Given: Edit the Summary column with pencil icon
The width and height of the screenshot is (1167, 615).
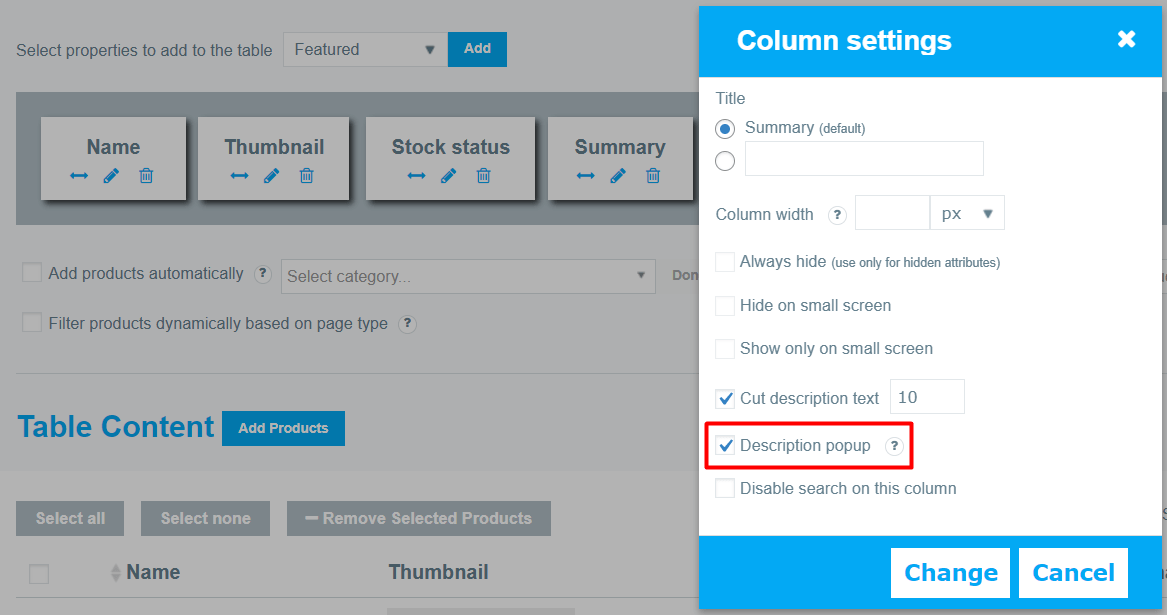Looking at the screenshot, I should 618,176.
